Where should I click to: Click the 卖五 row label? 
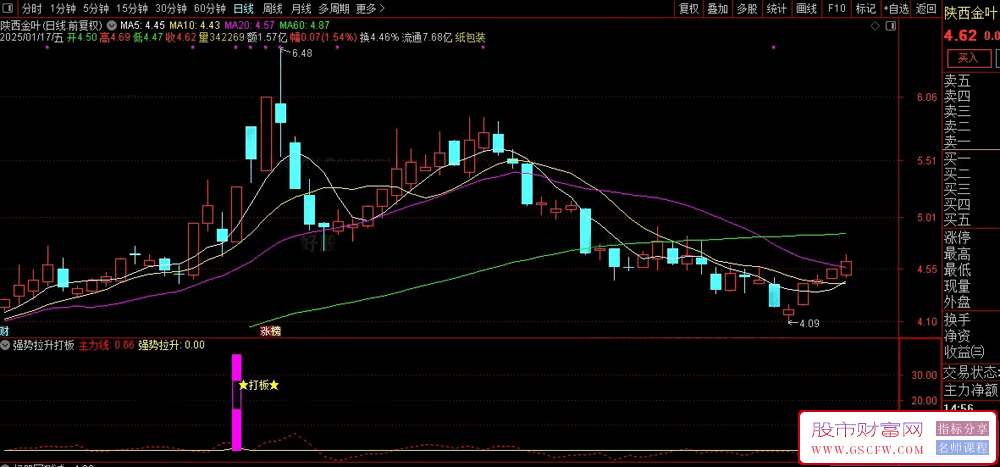click(x=957, y=82)
